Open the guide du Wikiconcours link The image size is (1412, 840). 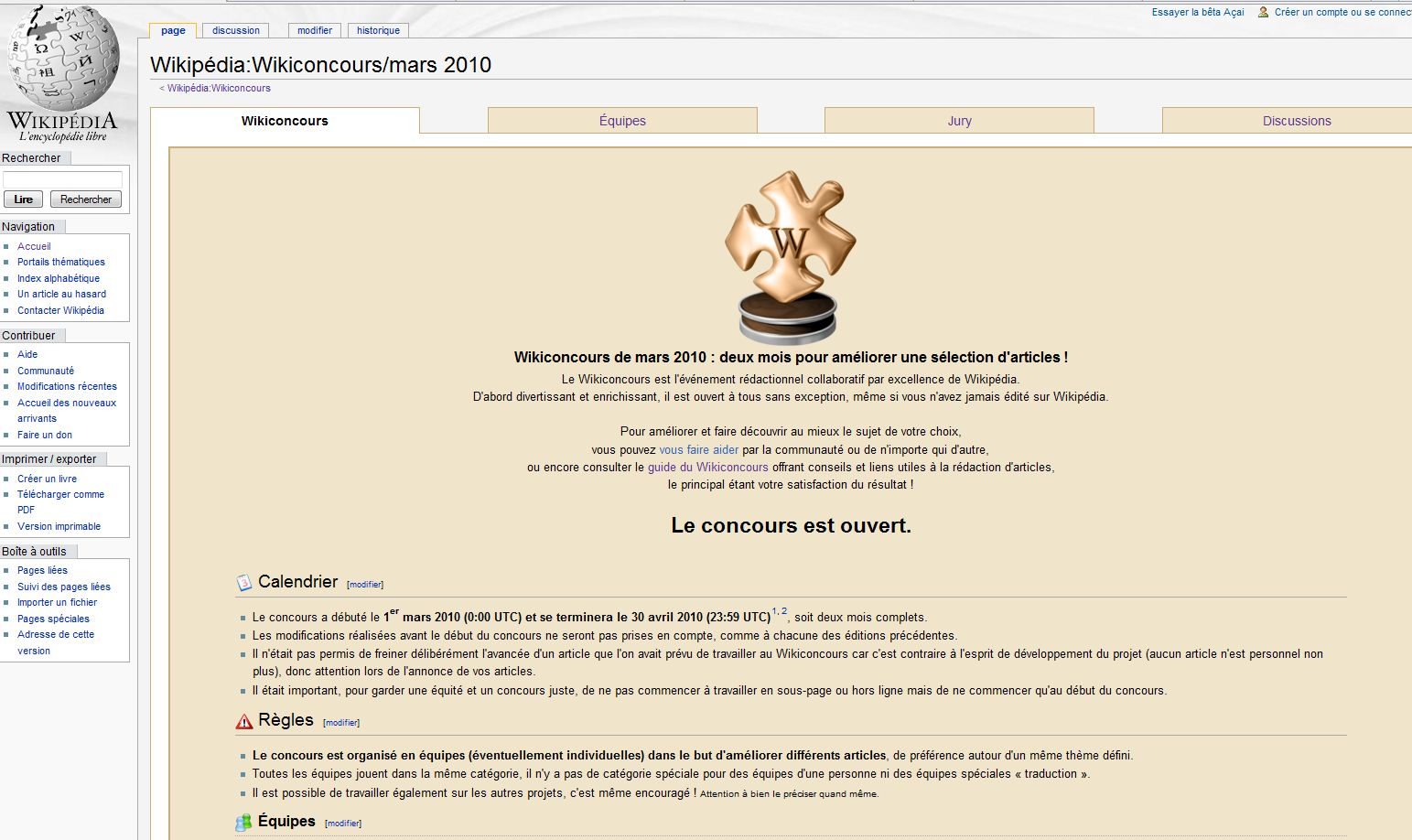click(707, 467)
